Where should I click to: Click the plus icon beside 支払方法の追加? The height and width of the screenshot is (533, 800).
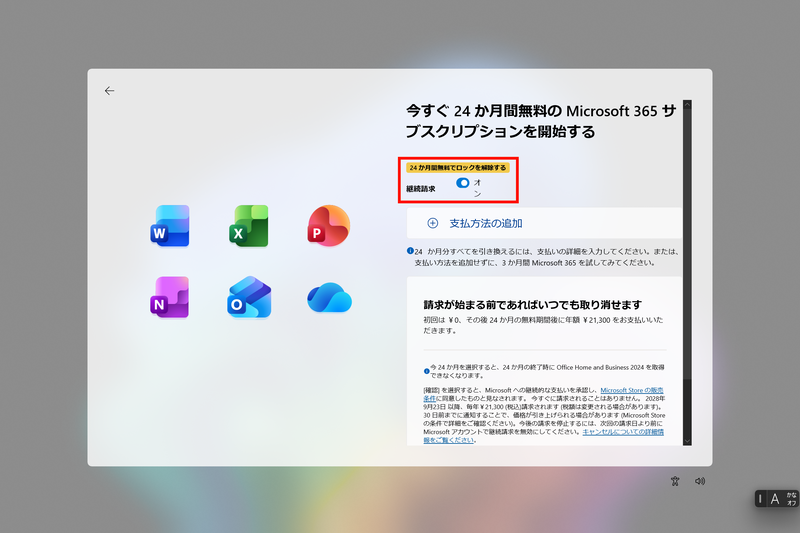pos(433,223)
